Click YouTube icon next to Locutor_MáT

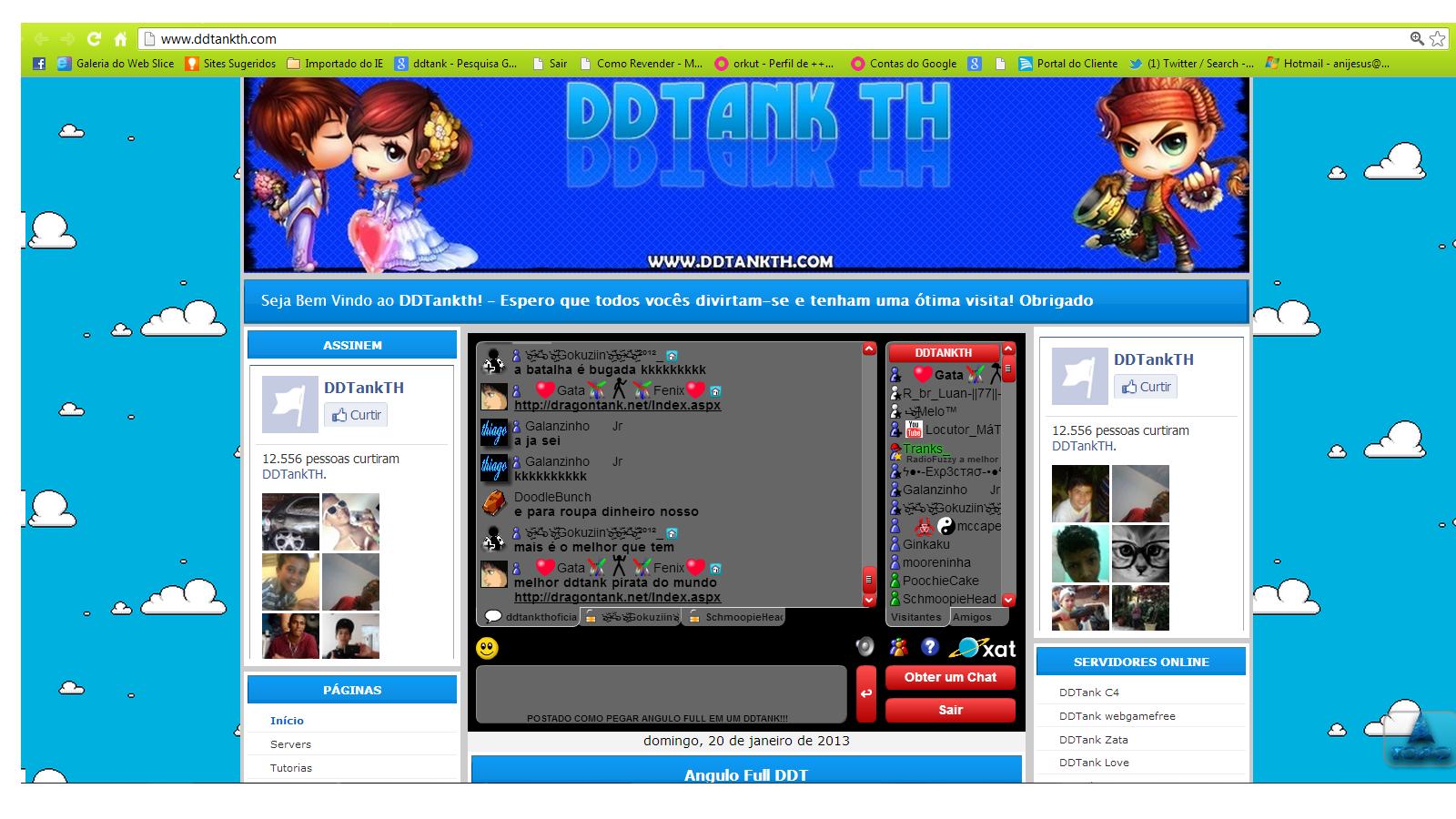coord(914,429)
